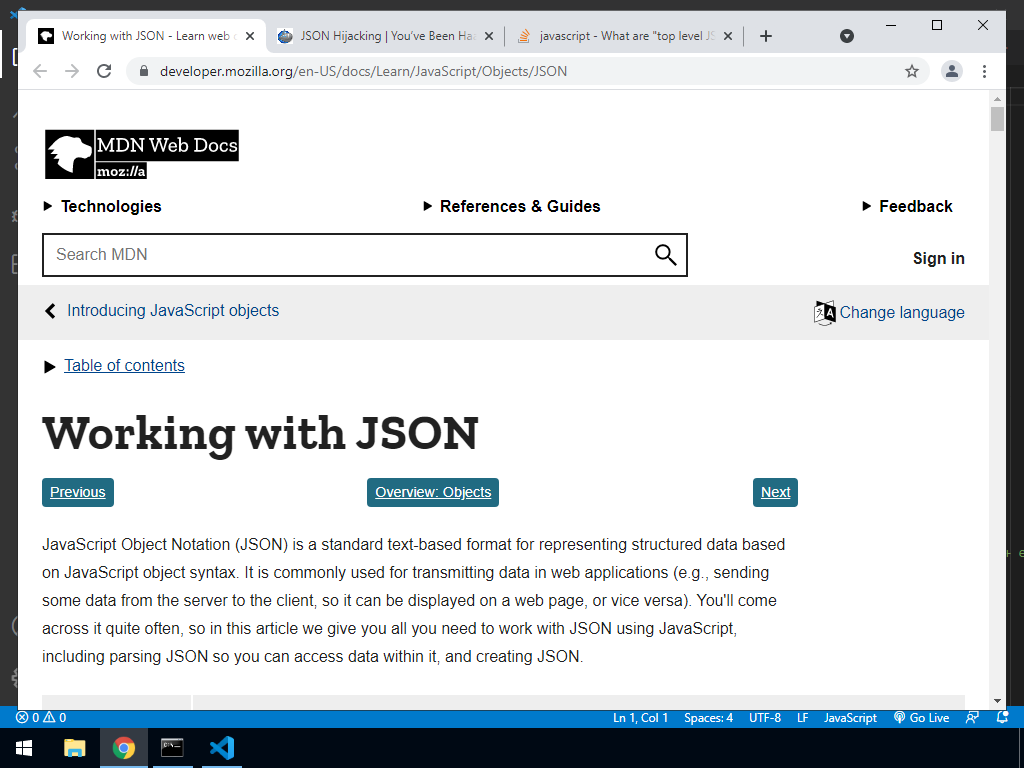
Task: Expand References & Guides menu
Action: point(511,206)
